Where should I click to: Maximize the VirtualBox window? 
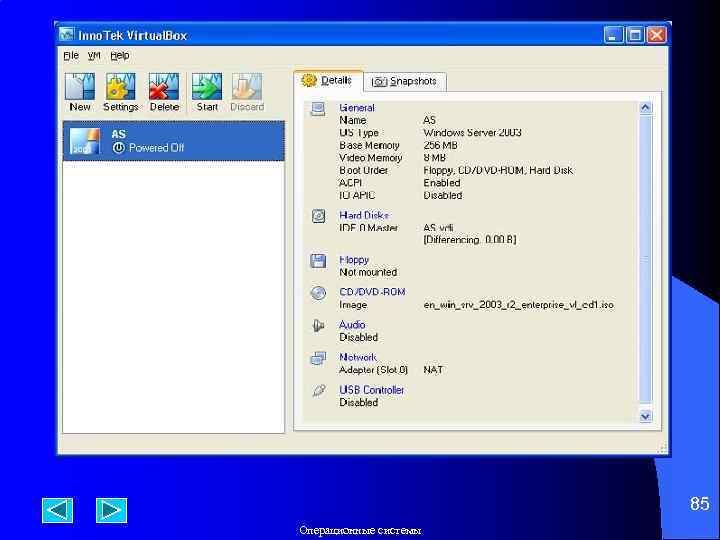pyautogui.click(x=635, y=35)
